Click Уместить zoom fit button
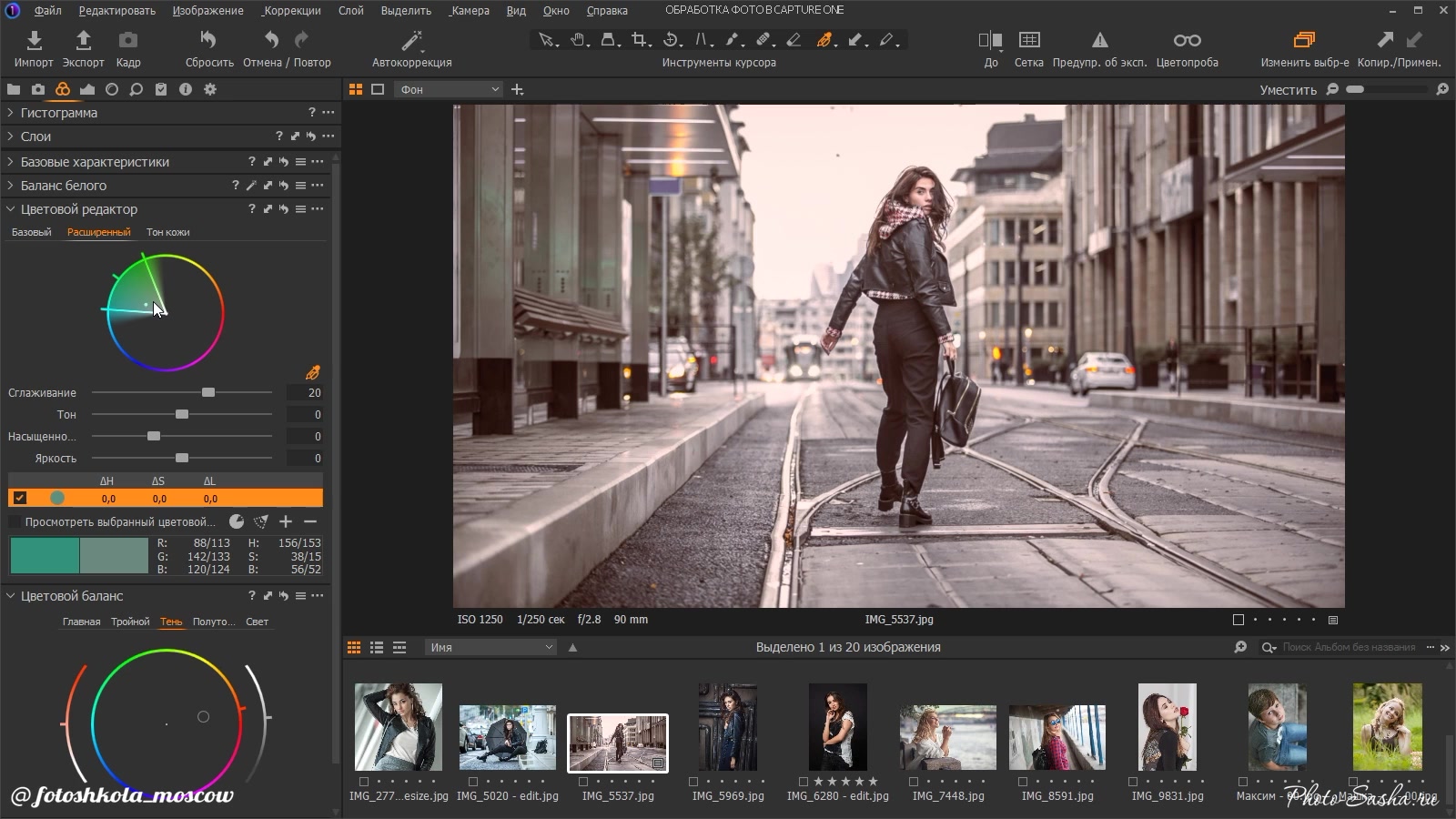The height and width of the screenshot is (819, 1456). (x=1288, y=89)
